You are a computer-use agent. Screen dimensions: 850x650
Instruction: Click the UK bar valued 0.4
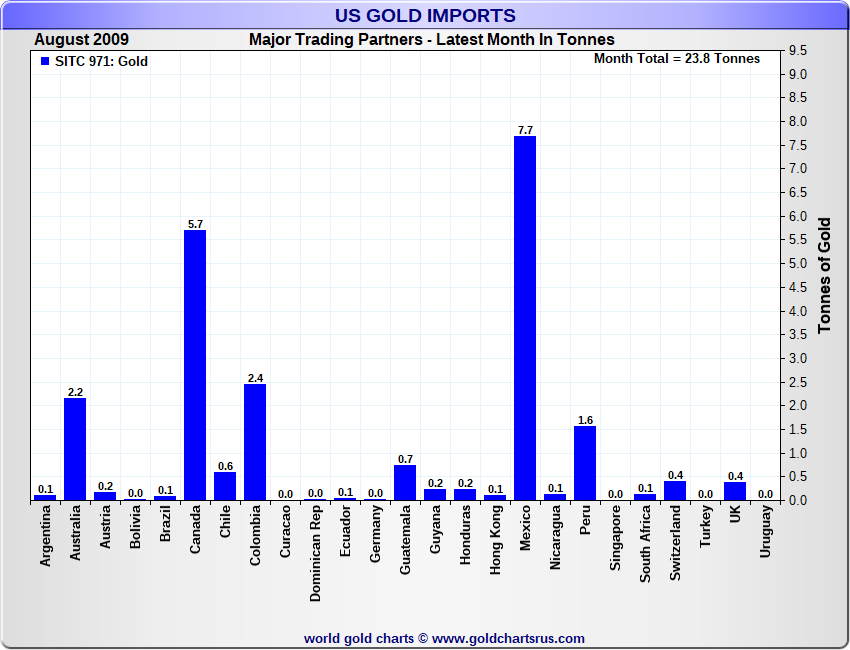(735, 491)
